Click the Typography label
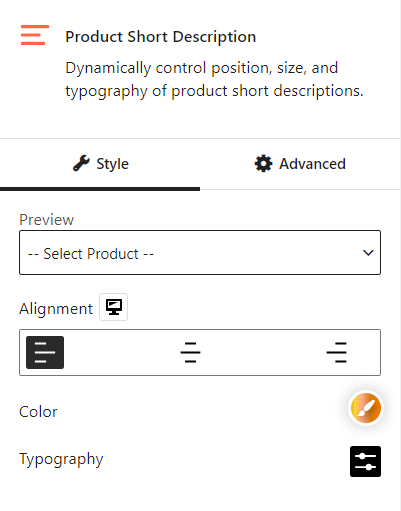The image size is (401, 511). pyautogui.click(x=61, y=459)
